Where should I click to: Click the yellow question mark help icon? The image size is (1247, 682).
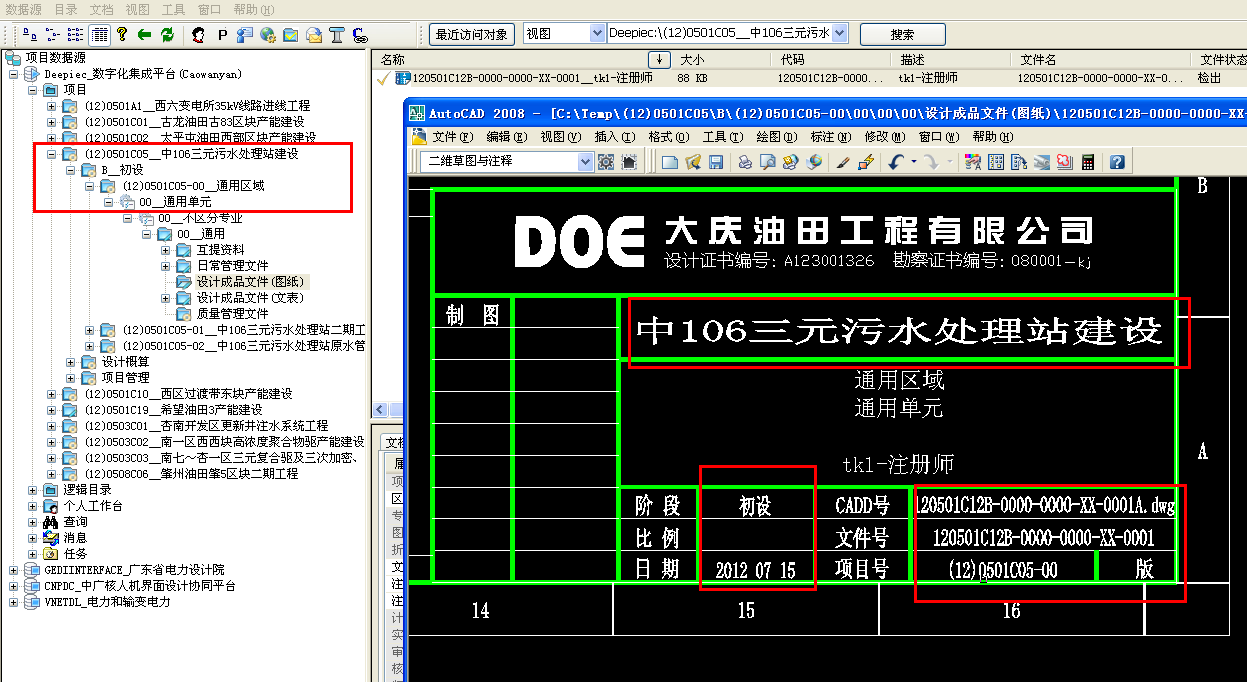[122, 35]
